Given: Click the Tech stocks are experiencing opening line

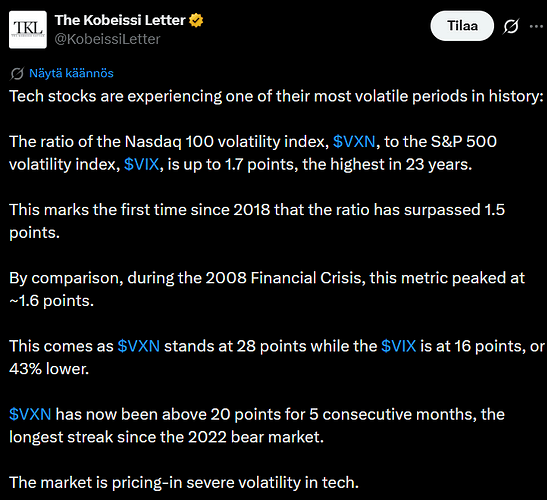Looking at the screenshot, I should click(x=276, y=96).
